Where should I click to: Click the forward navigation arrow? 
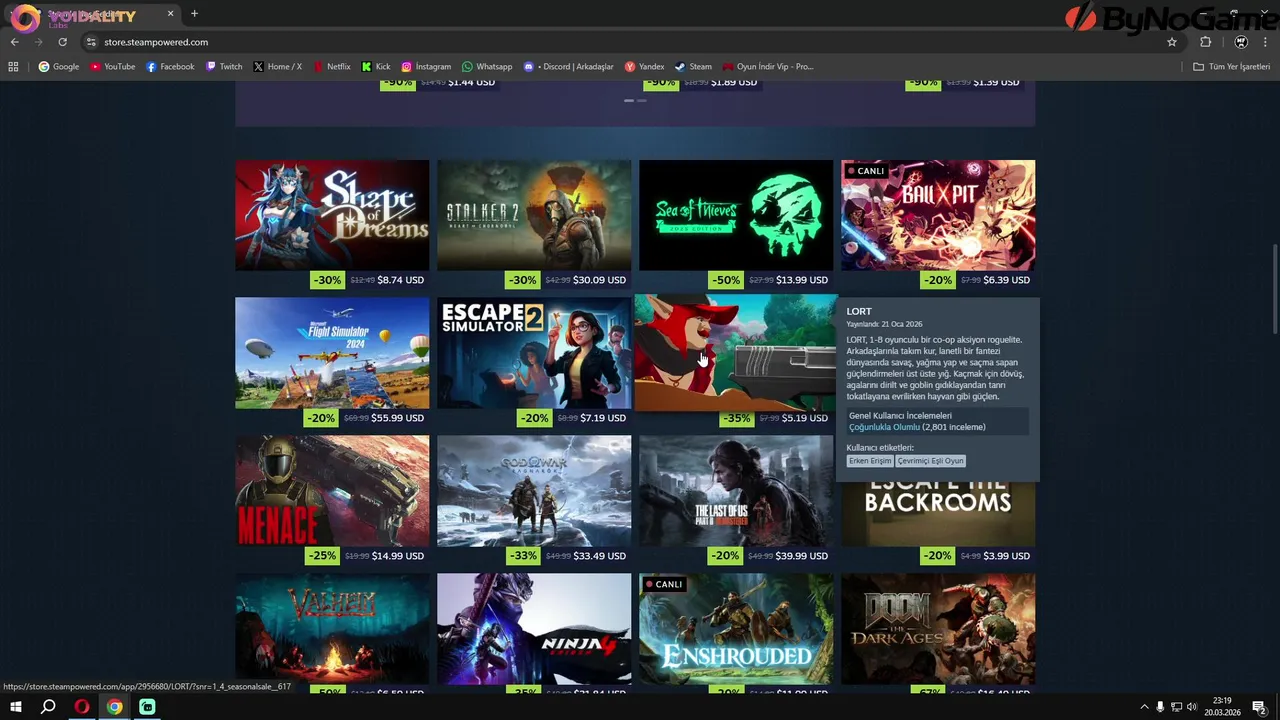pos(38,42)
